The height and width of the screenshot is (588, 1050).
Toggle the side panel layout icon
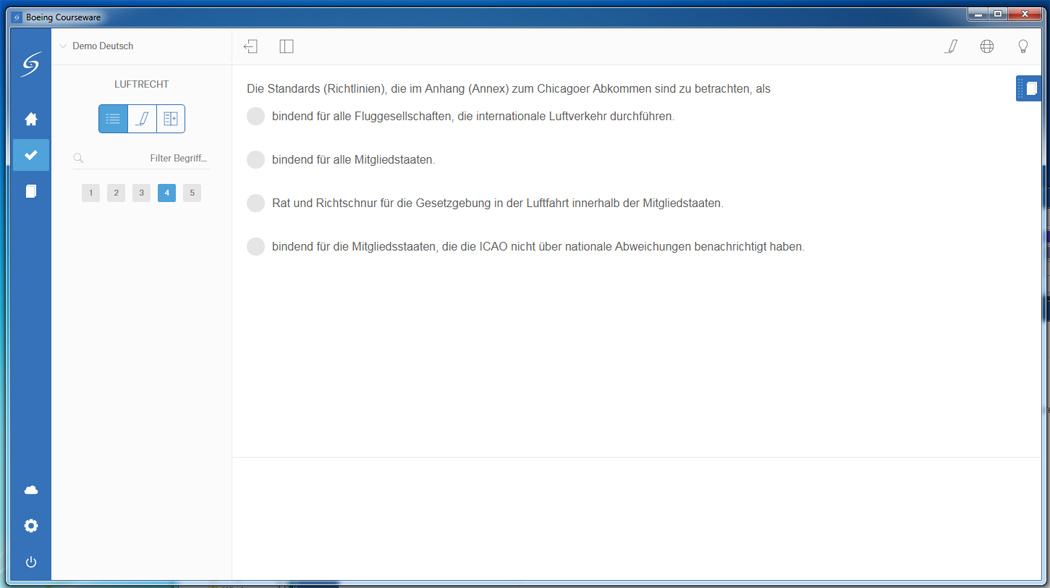point(287,46)
